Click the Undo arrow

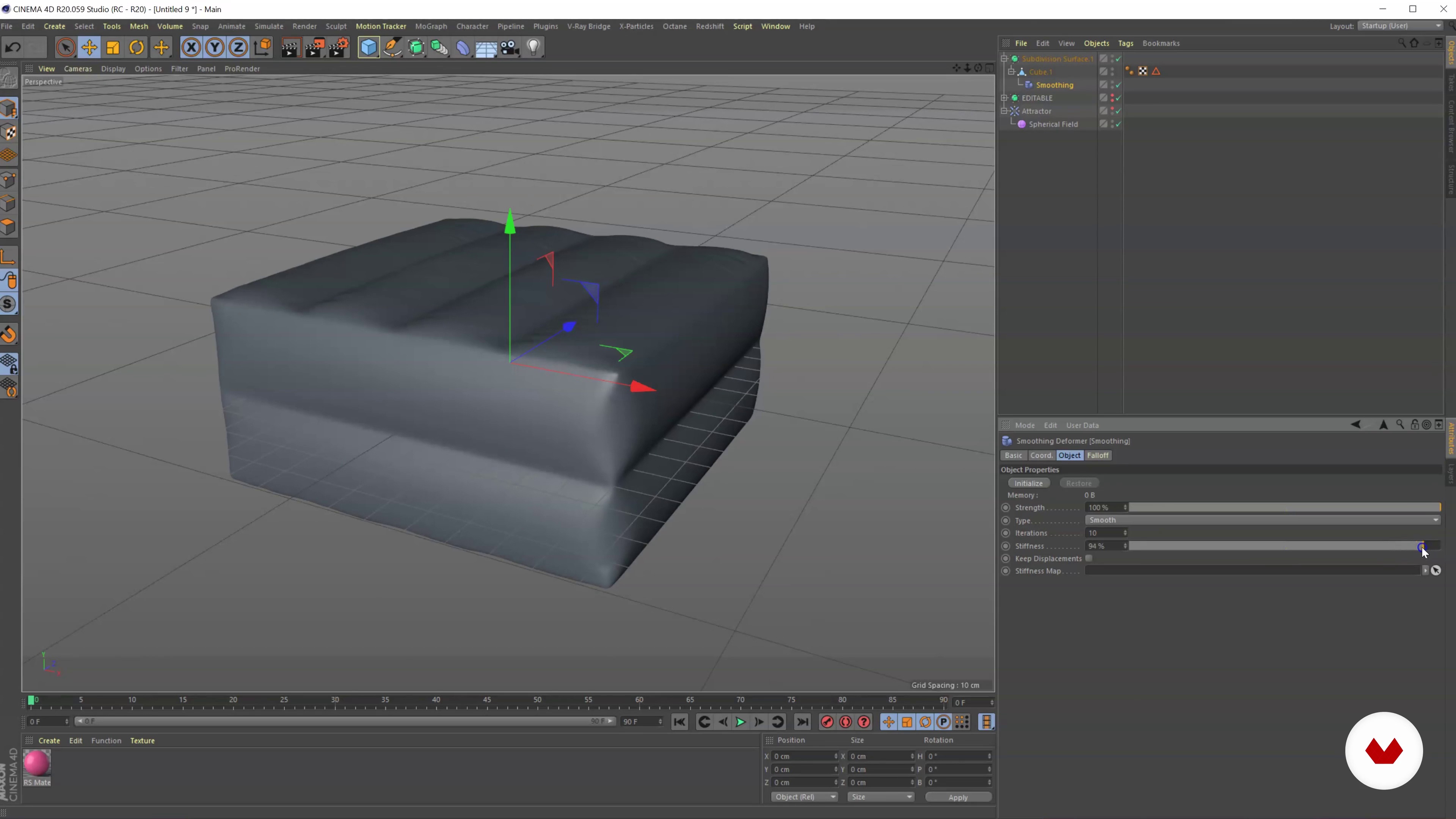13,47
